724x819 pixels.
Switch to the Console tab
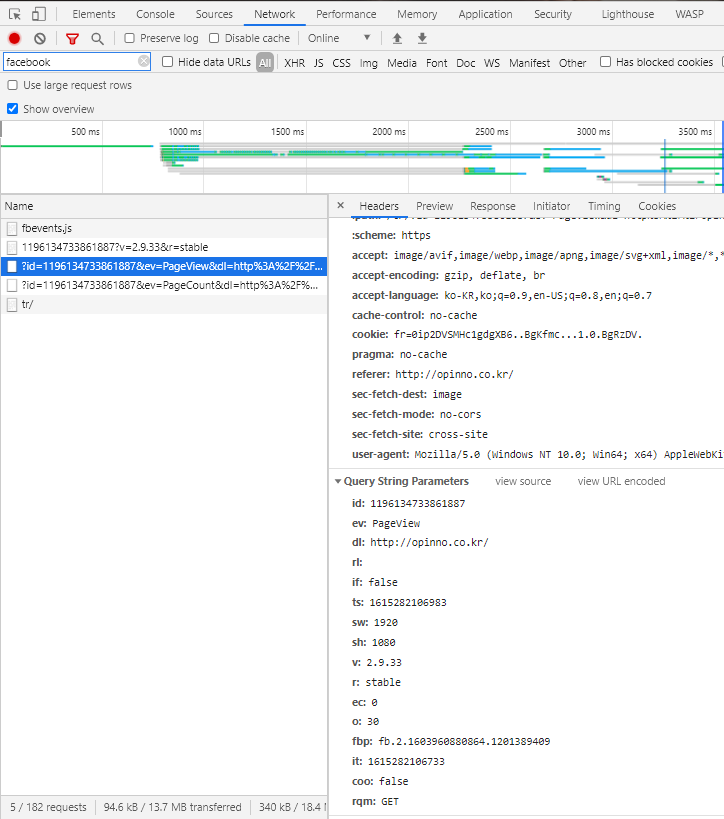pyautogui.click(x=155, y=14)
